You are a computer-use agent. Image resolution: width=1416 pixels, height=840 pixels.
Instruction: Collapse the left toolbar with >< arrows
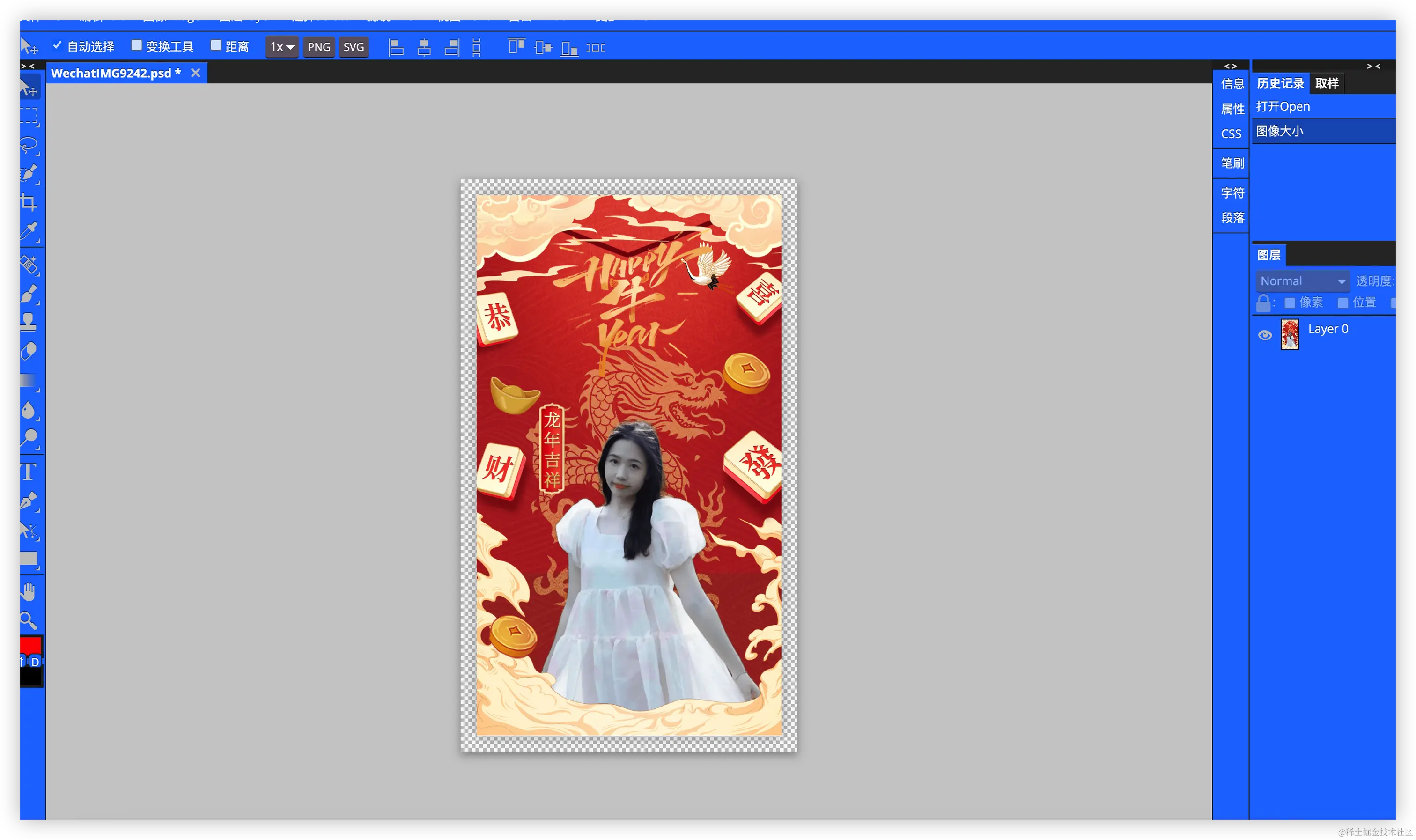[x=28, y=66]
